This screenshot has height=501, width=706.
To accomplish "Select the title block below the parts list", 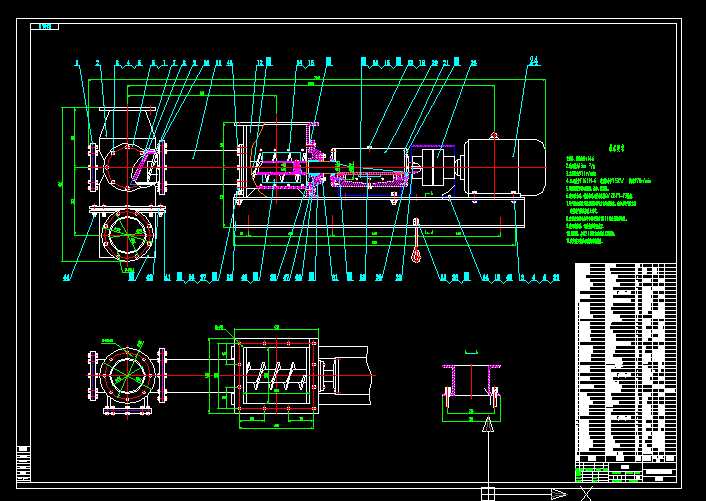I will [x=626, y=472].
